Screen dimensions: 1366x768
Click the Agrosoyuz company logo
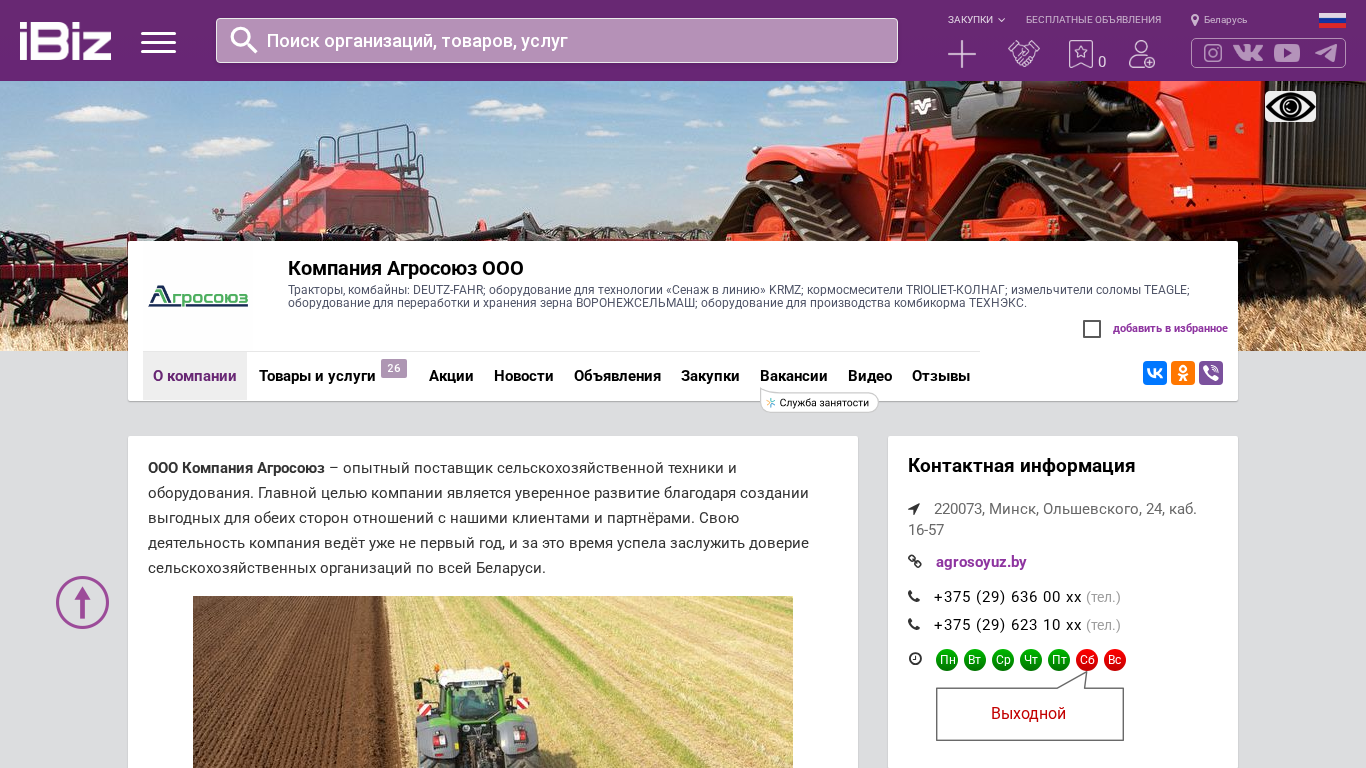[x=198, y=296]
